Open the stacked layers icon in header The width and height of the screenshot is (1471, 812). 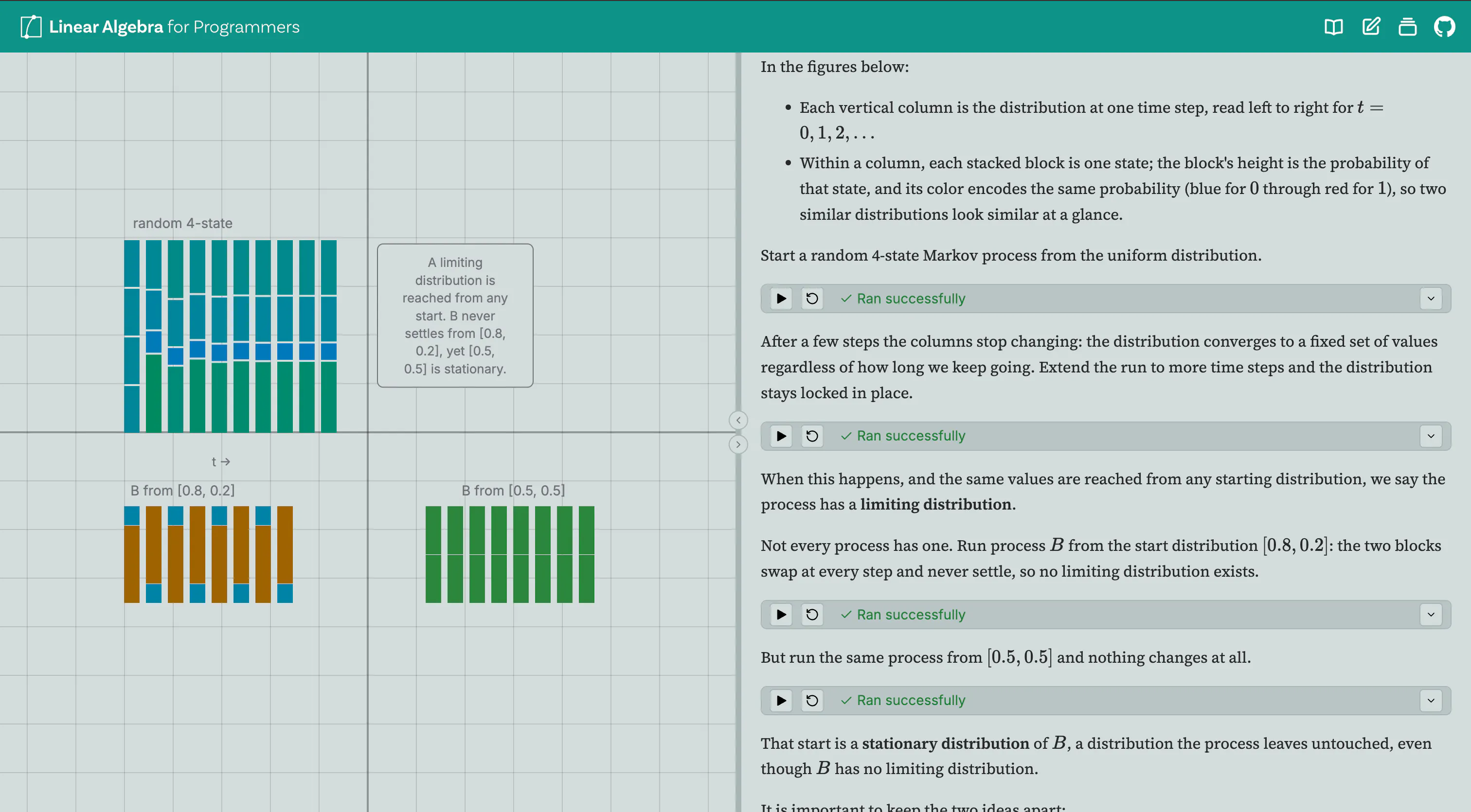[1407, 27]
